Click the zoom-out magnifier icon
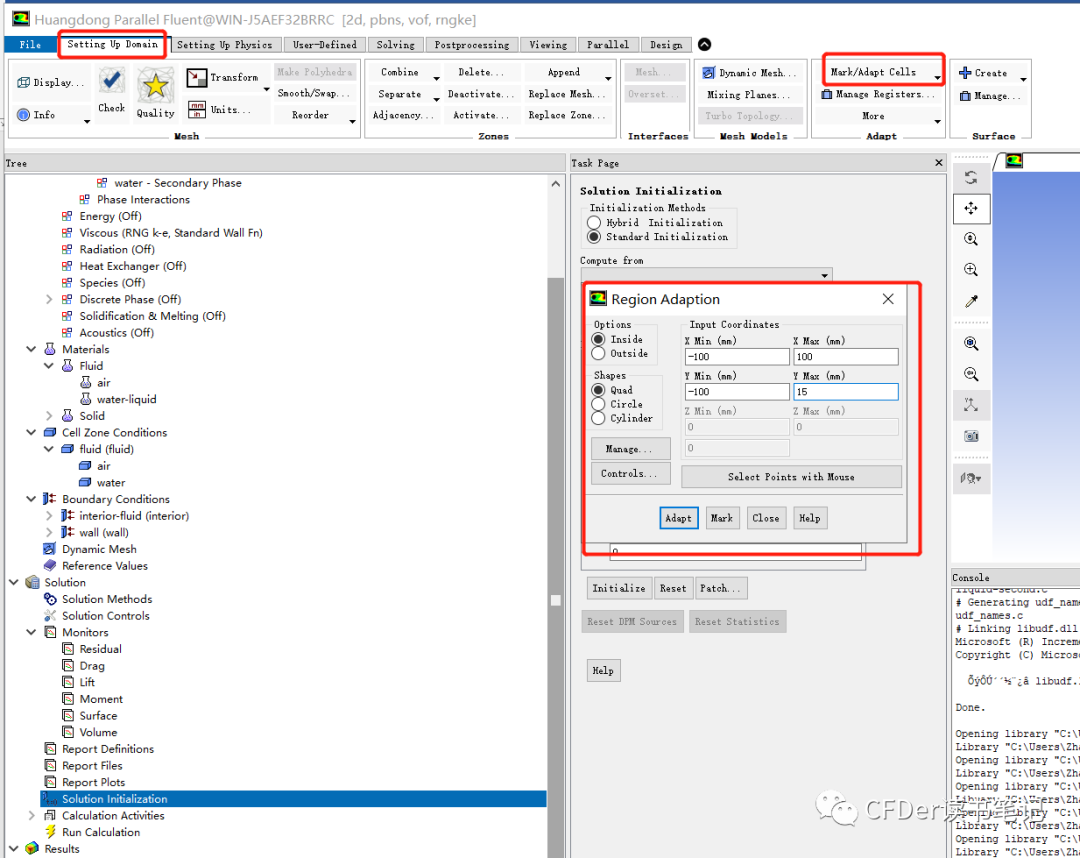1080x858 pixels. point(971,375)
